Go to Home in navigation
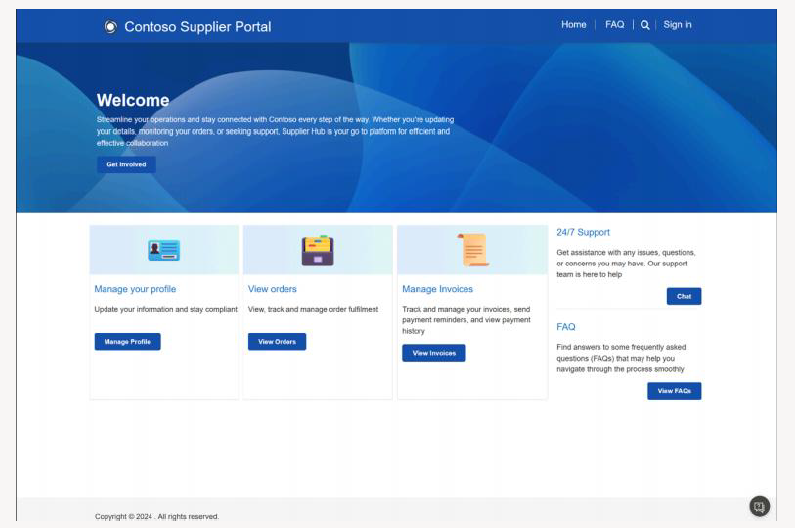The height and width of the screenshot is (528, 795). (573, 24)
